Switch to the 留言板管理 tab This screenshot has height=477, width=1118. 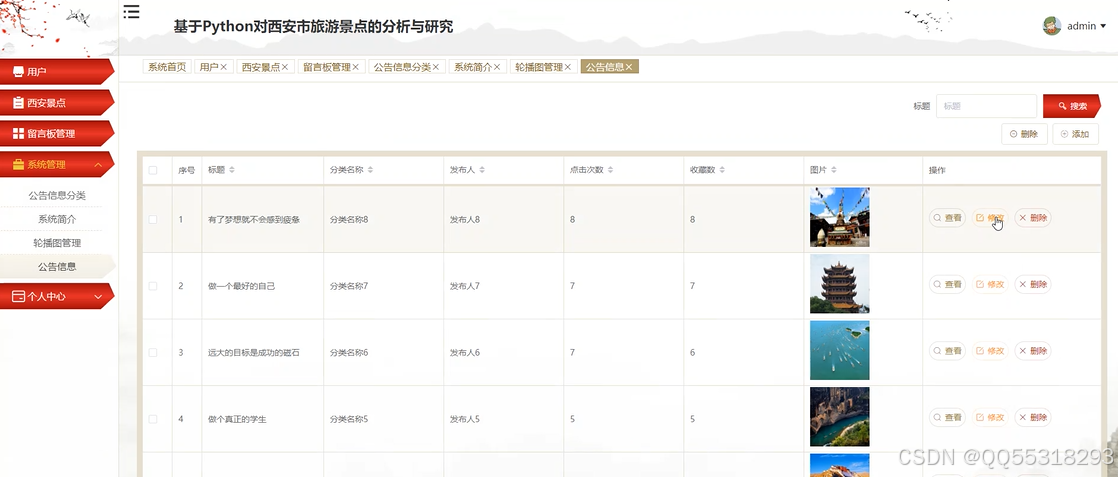coord(327,66)
